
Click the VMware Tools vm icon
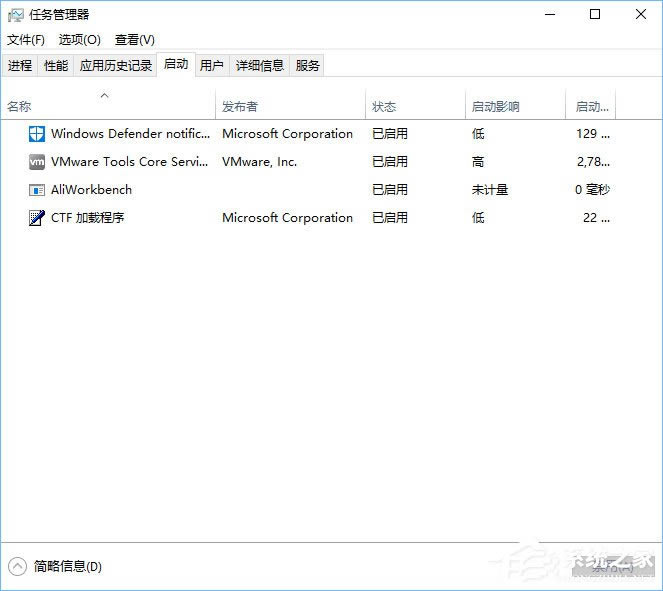(36, 162)
